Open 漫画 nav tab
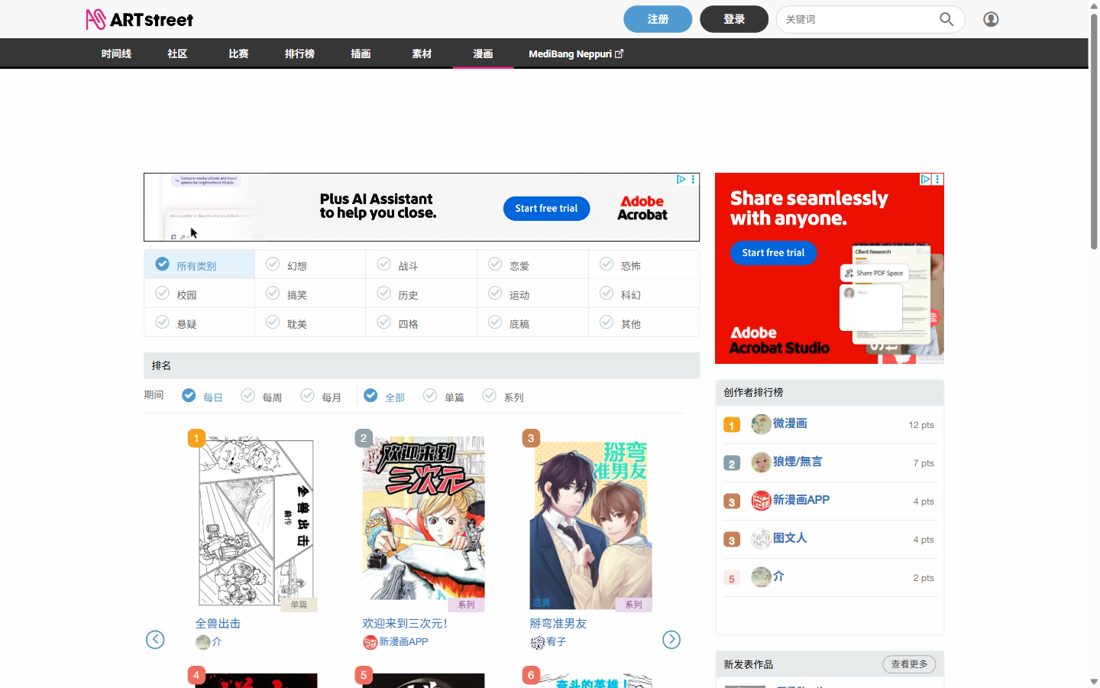 [x=483, y=54]
